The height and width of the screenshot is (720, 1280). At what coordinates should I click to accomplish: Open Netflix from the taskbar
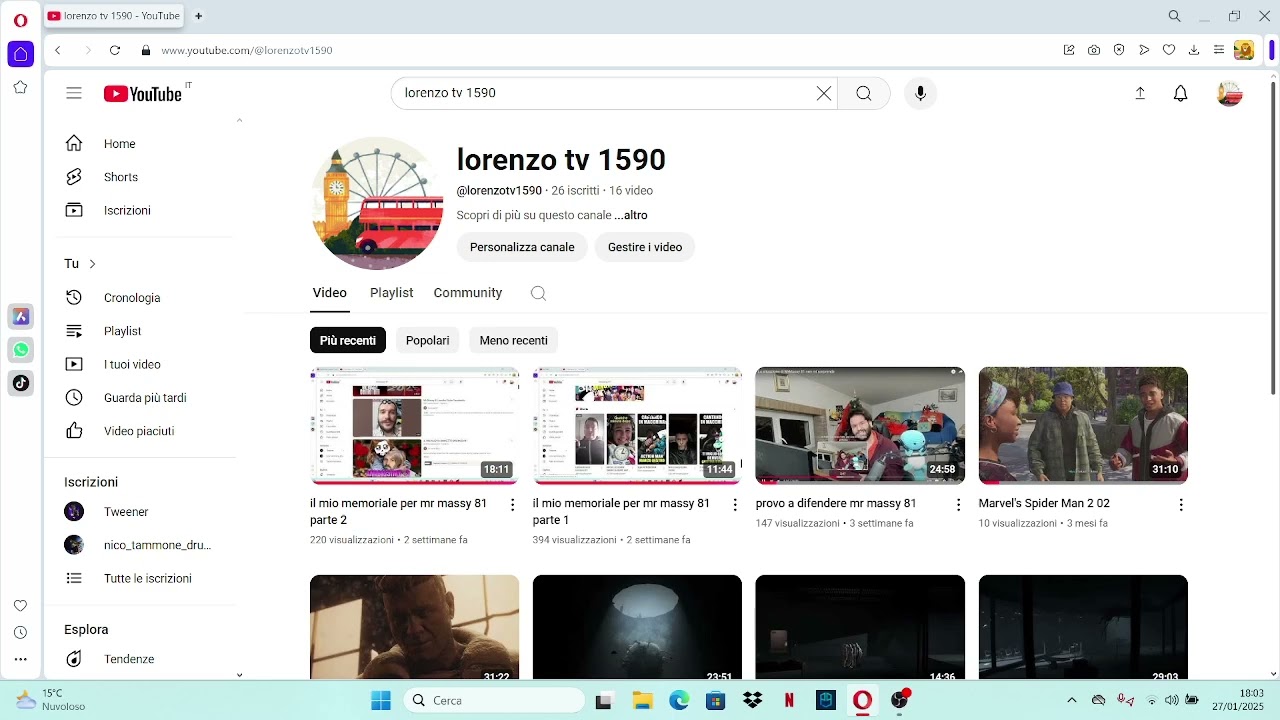[789, 700]
